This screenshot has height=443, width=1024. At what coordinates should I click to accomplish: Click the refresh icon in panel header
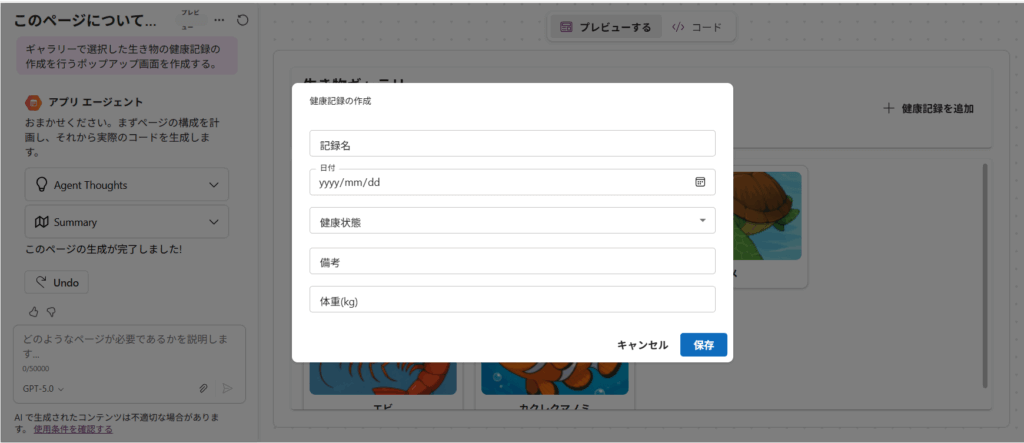click(243, 20)
